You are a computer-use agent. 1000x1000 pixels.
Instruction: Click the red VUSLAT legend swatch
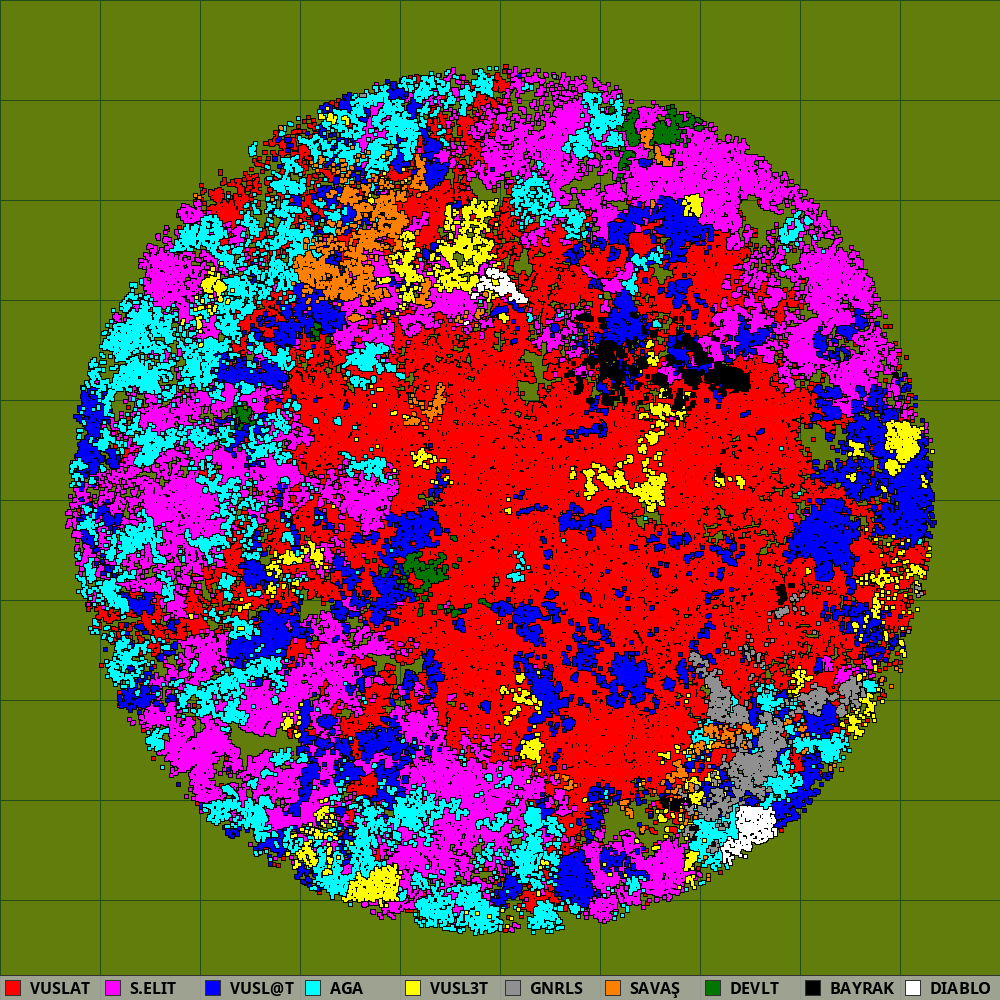click(x=13, y=988)
